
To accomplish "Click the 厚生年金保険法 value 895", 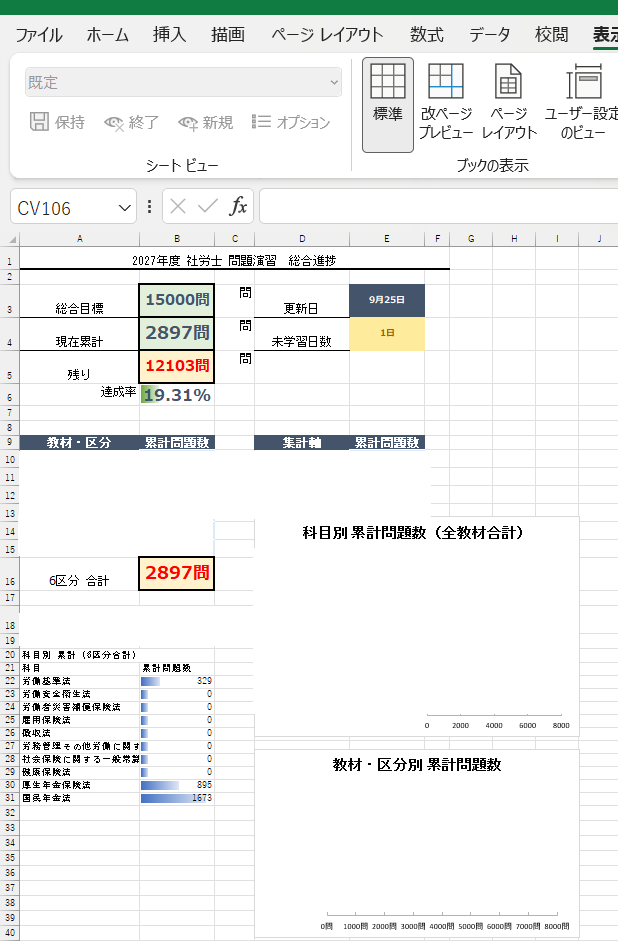I will coord(177,785).
